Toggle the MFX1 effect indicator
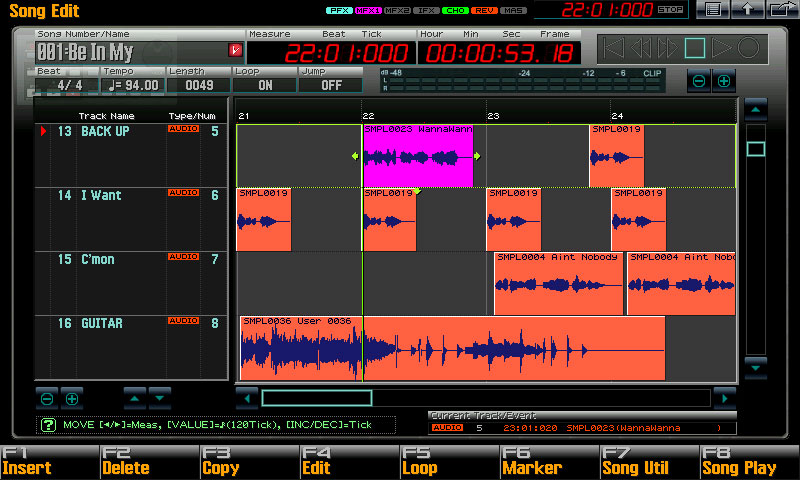 tap(368, 10)
